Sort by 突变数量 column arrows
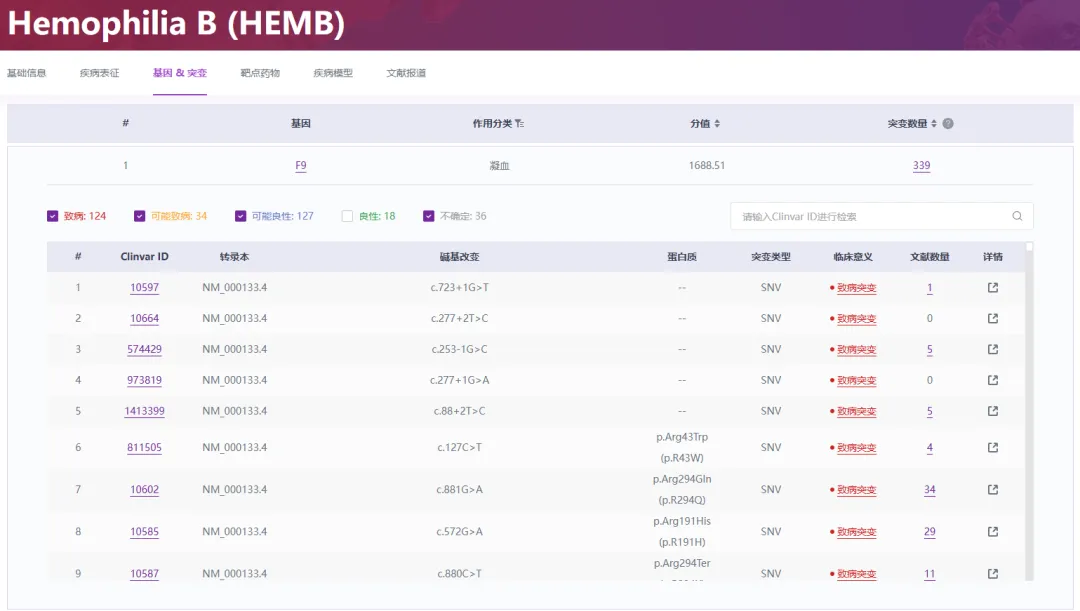The image size is (1080, 611). point(934,124)
